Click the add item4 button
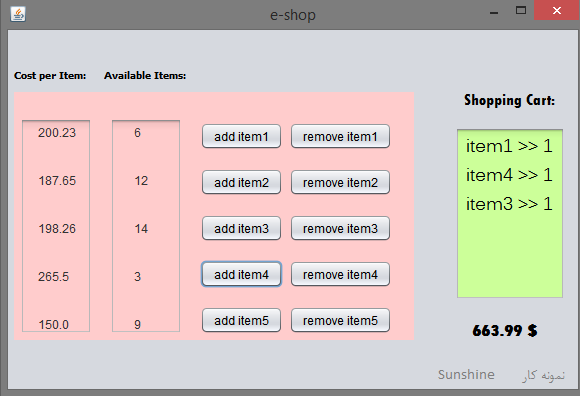The height and width of the screenshot is (396, 580). (x=241, y=274)
